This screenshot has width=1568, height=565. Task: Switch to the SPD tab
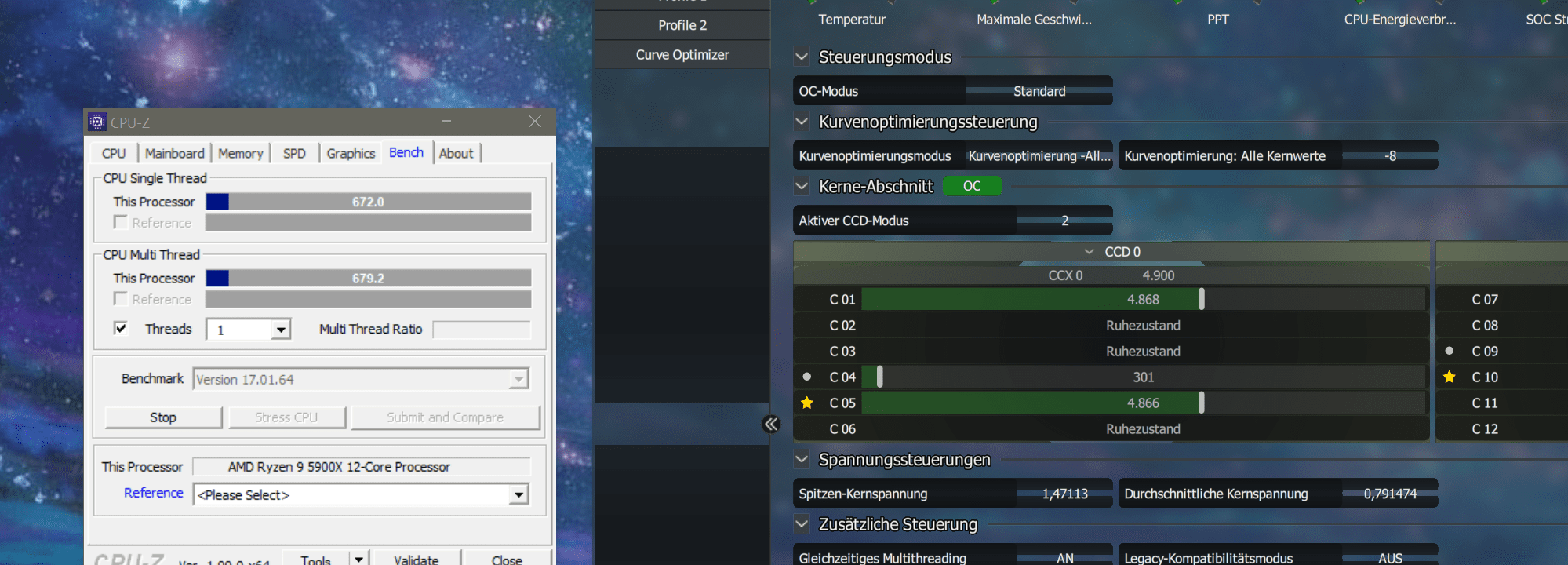coord(294,153)
